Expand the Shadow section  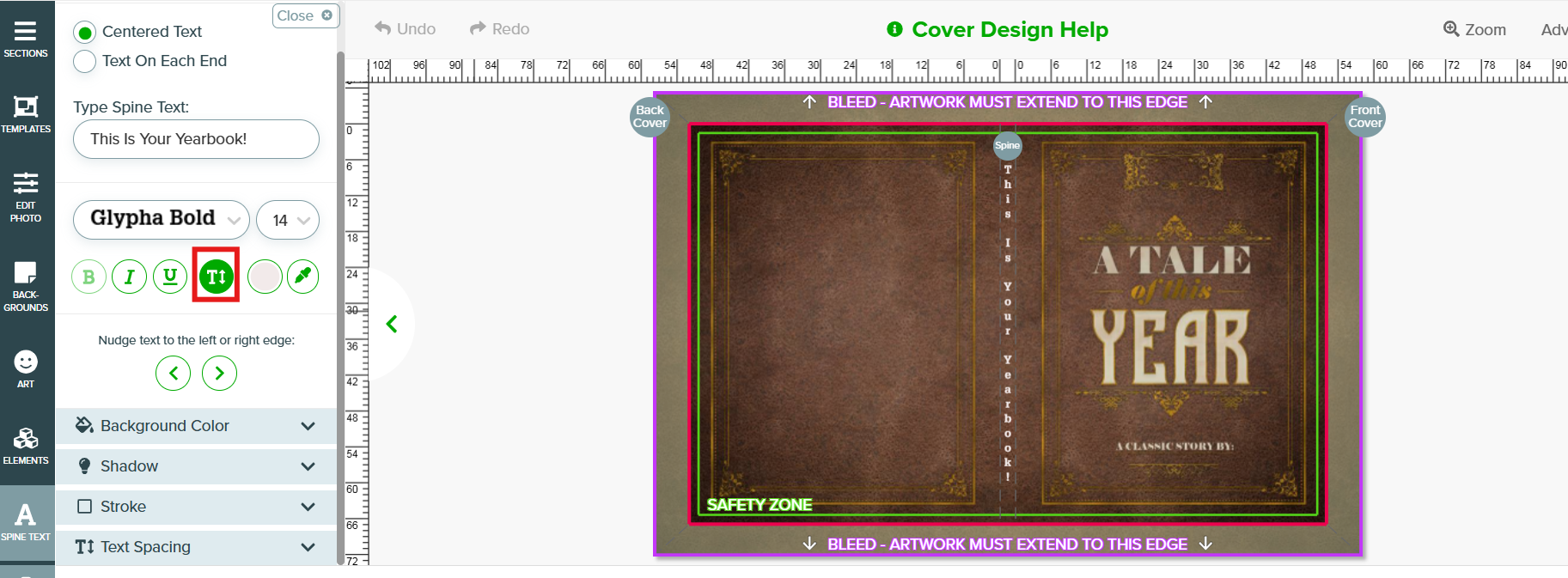[x=196, y=466]
